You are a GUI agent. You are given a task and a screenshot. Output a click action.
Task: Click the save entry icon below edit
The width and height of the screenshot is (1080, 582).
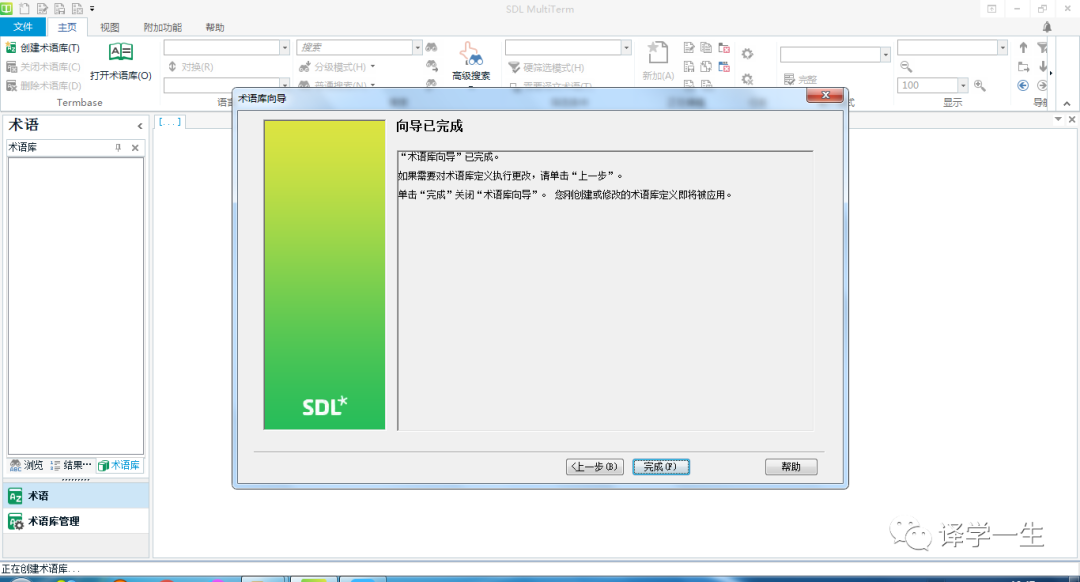pos(689,67)
